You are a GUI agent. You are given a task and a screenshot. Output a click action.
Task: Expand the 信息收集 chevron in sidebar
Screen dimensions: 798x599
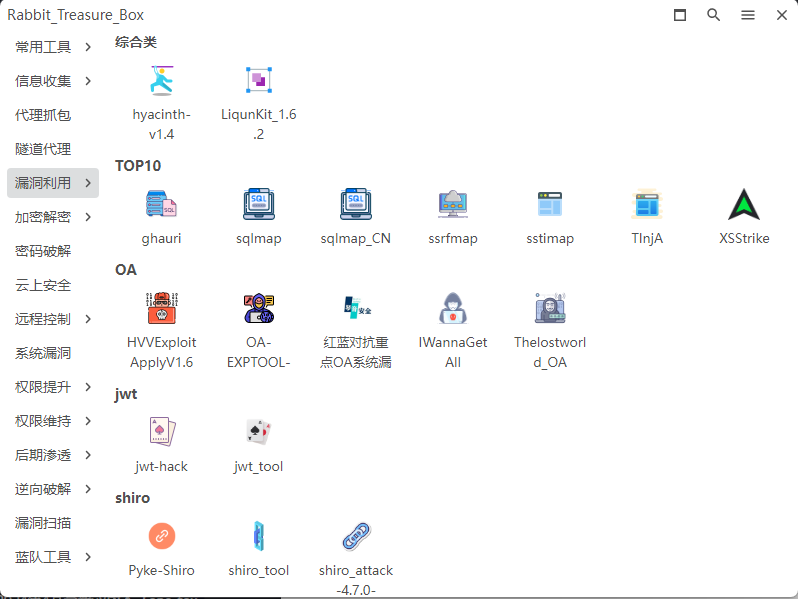(x=89, y=81)
